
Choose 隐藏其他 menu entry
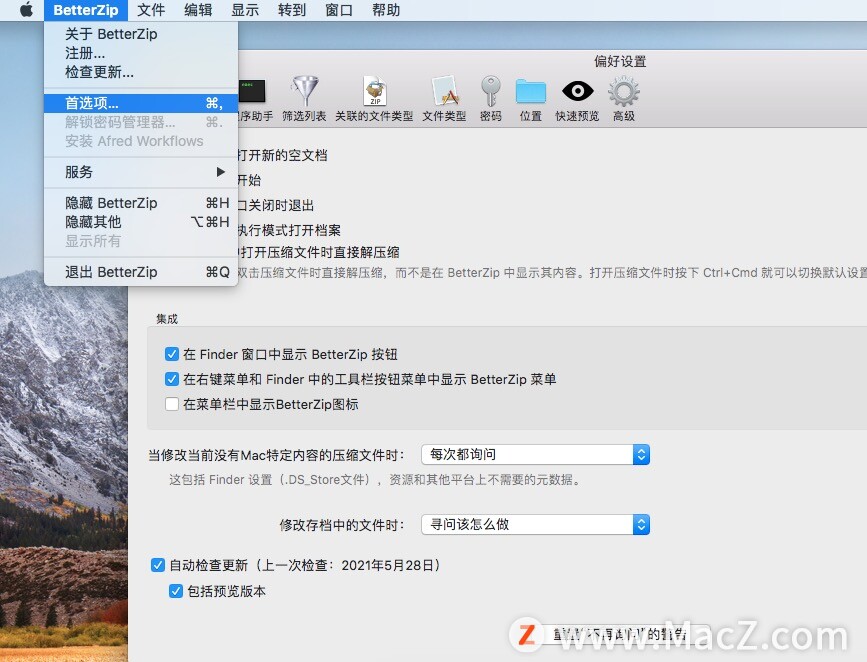[141, 222]
